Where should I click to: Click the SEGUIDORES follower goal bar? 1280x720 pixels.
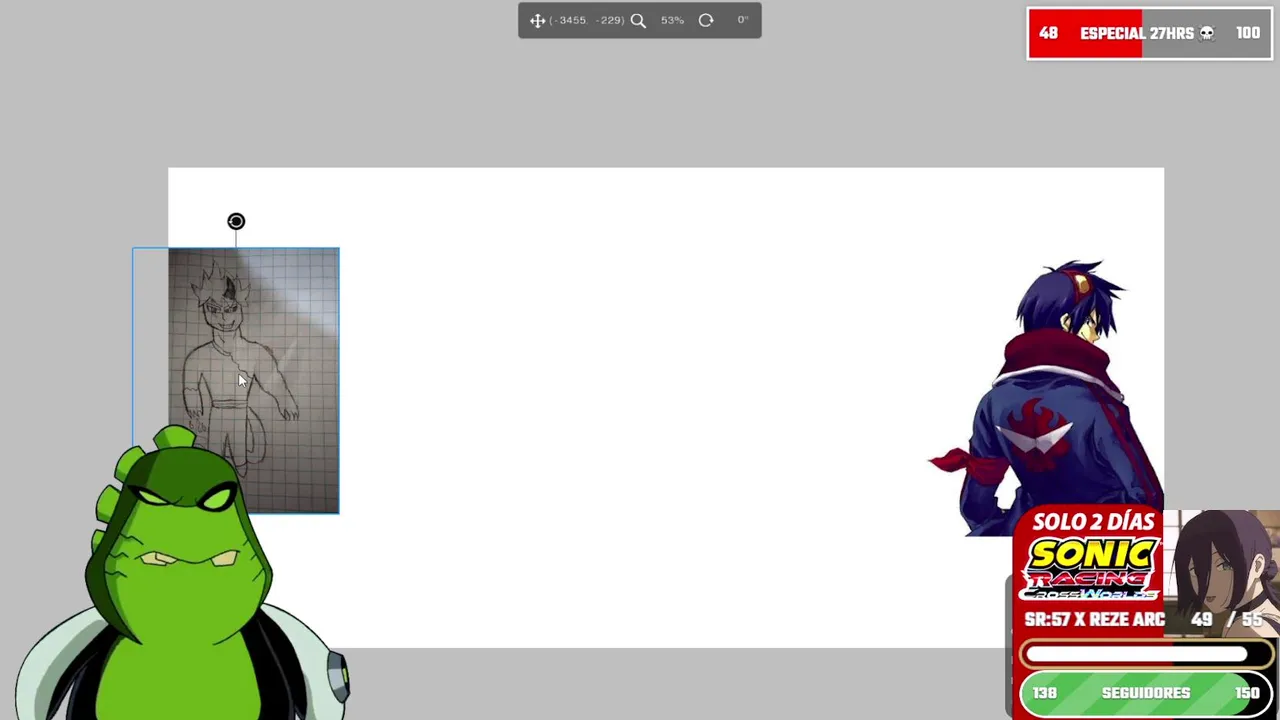click(1146, 692)
